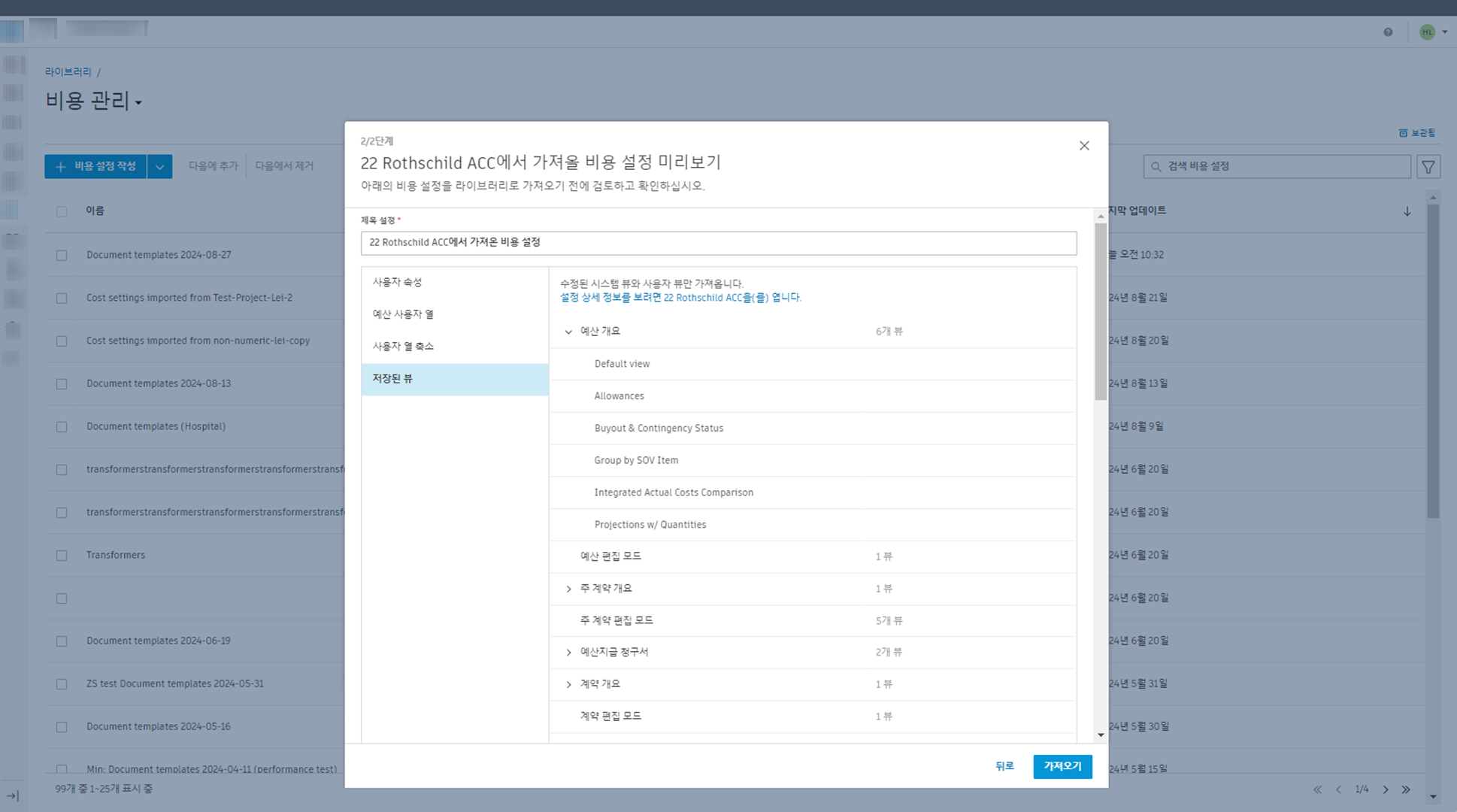Viewport: 1457px width, 812px height.
Task: Go to next page with right arrow
Action: click(x=1385, y=789)
